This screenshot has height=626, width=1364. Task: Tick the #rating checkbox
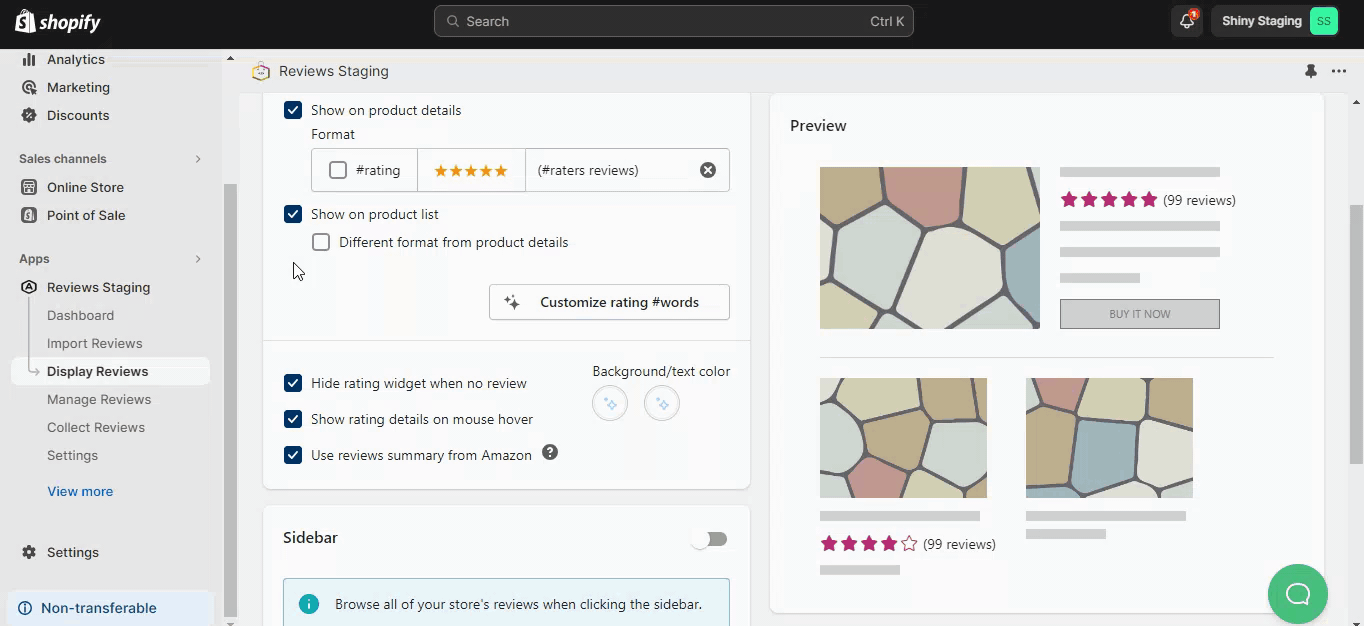coord(338,170)
